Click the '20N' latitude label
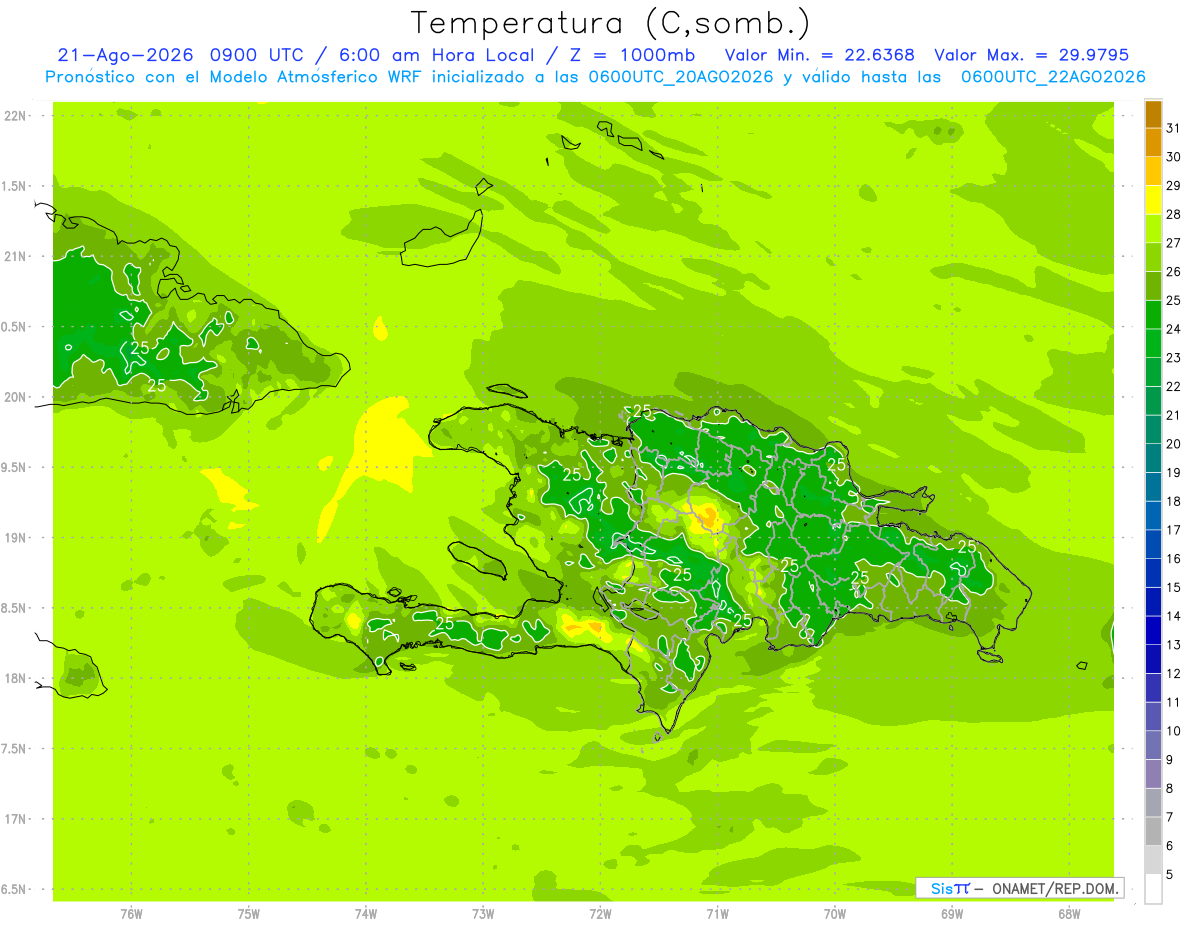This screenshot has height=927, width=1200. tap(14, 397)
